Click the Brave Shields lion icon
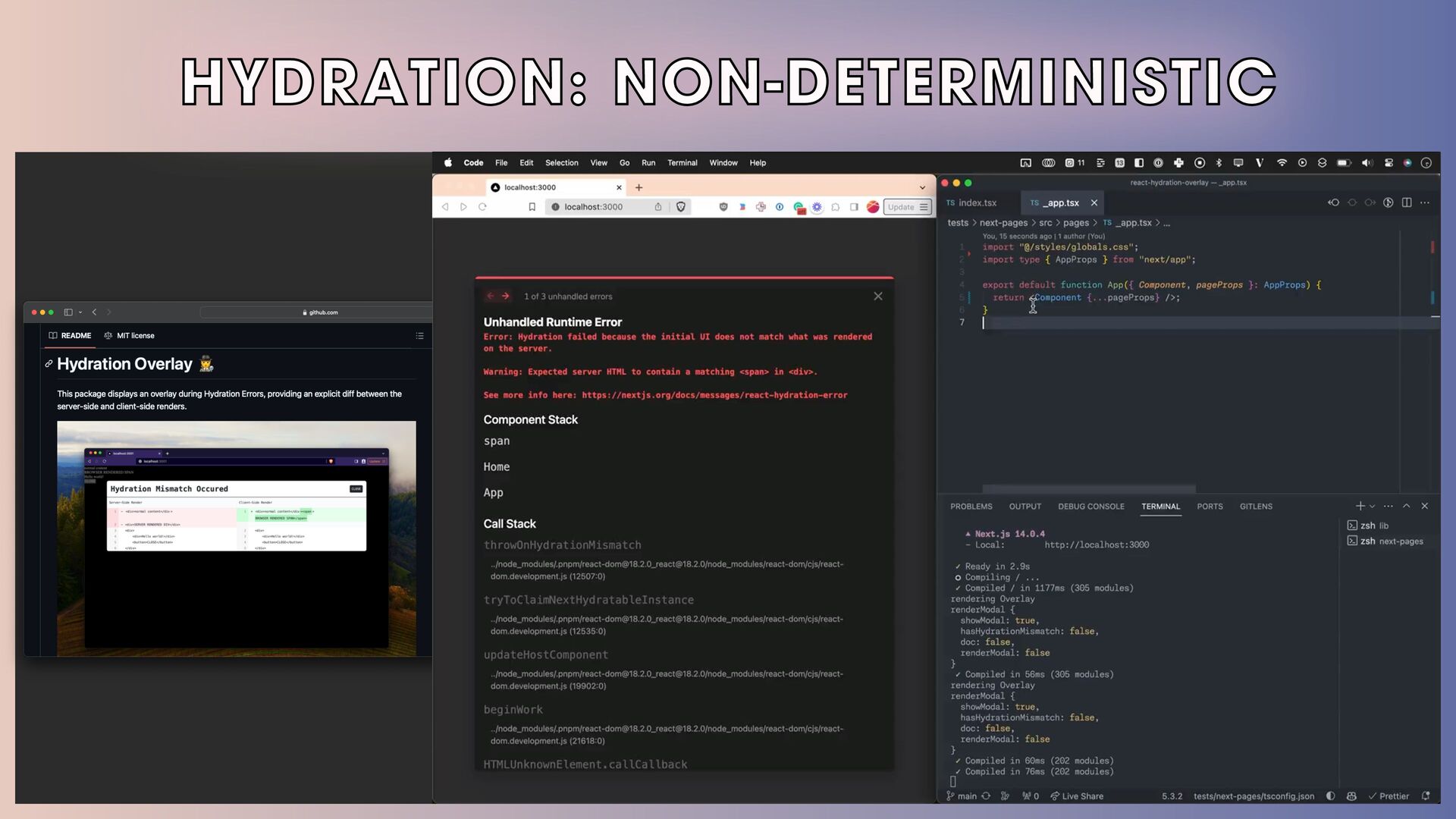The height and width of the screenshot is (819, 1456). [681, 207]
